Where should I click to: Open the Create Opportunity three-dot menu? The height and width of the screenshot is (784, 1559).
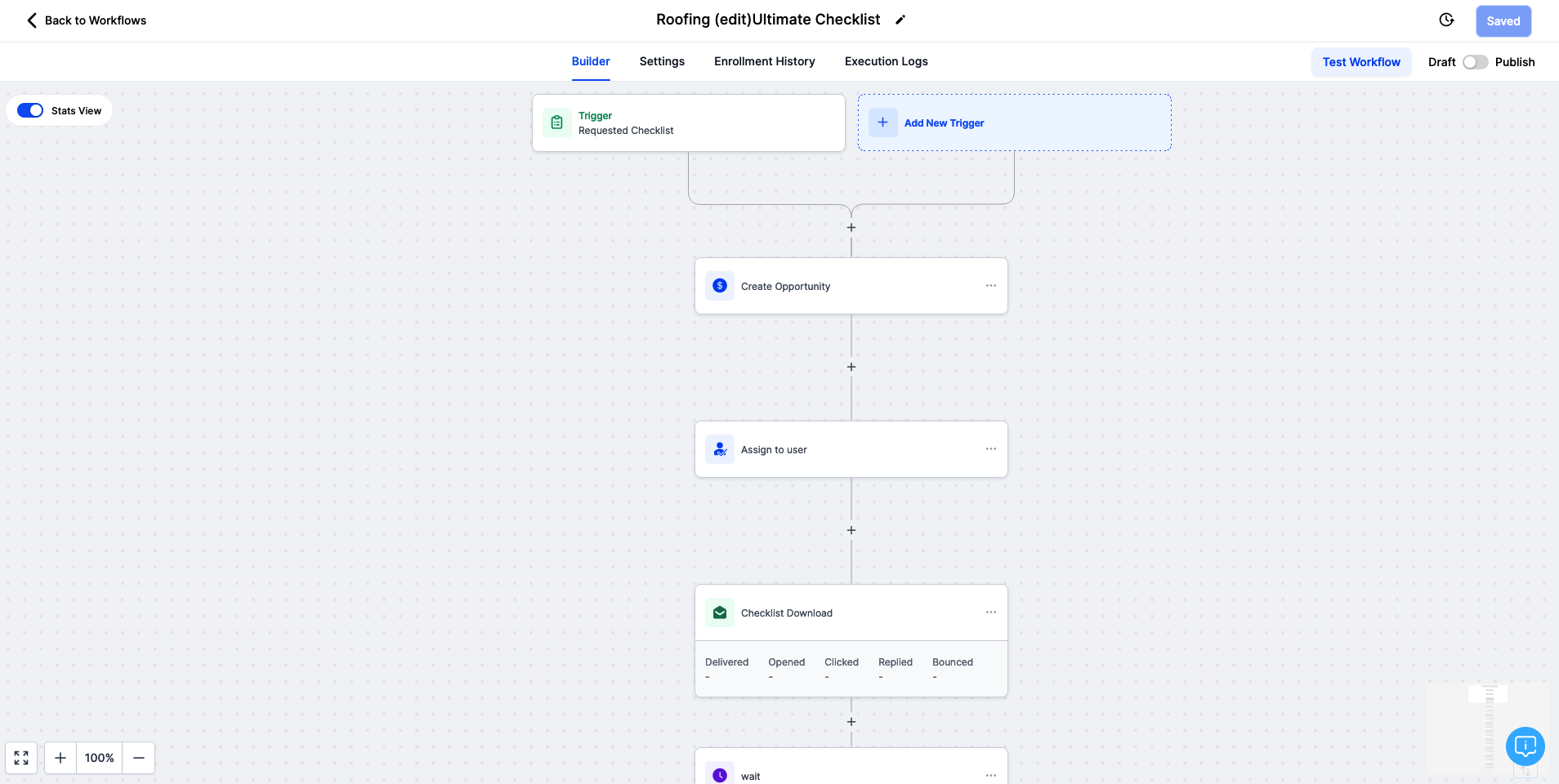[x=990, y=286]
